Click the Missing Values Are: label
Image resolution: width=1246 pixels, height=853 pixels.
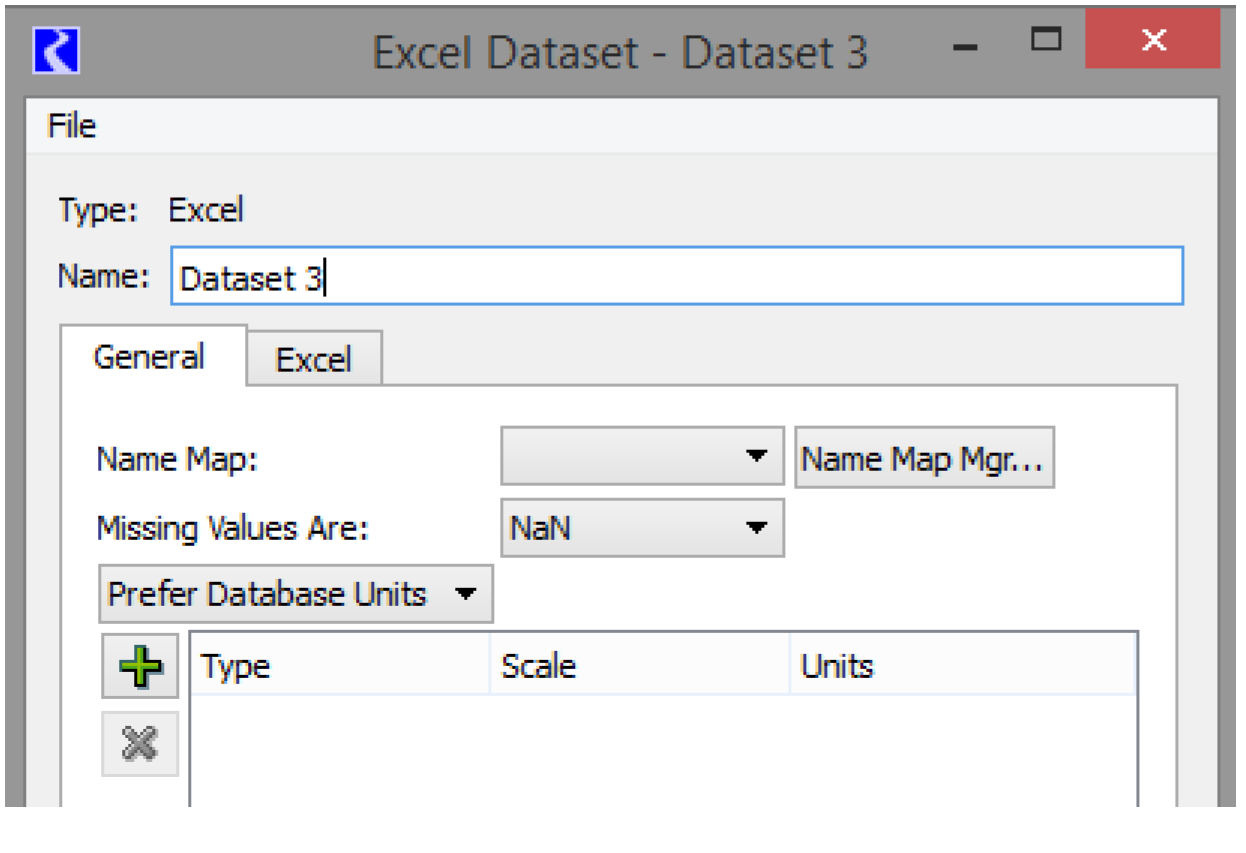click(x=233, y=528)
